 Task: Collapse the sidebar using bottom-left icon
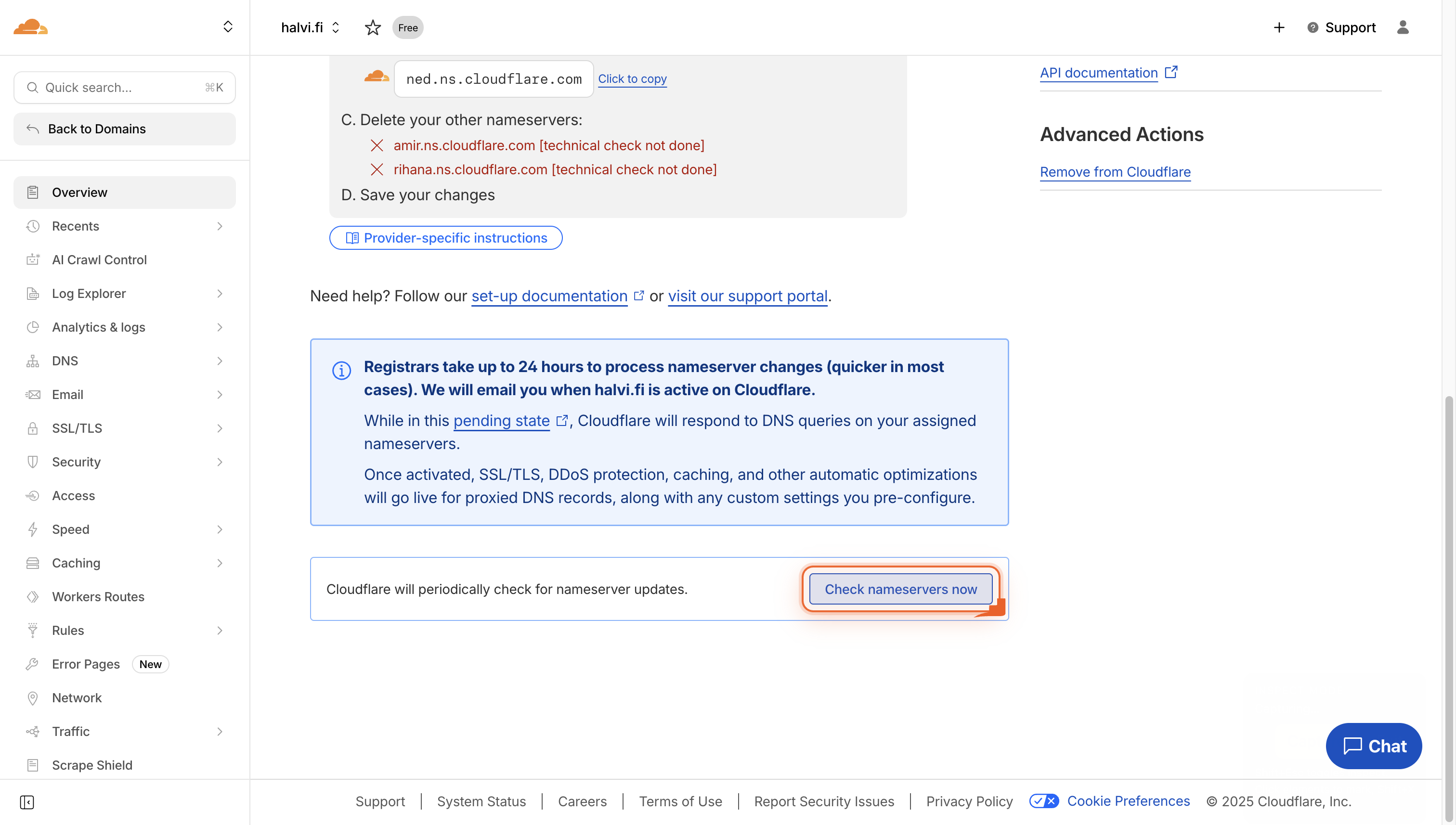[x=26, y=802]
